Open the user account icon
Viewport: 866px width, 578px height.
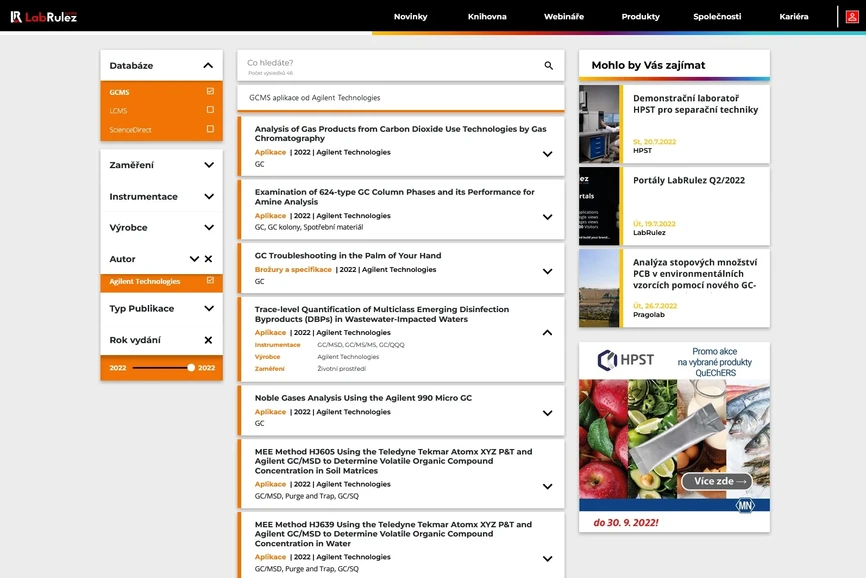click(852, 16)
